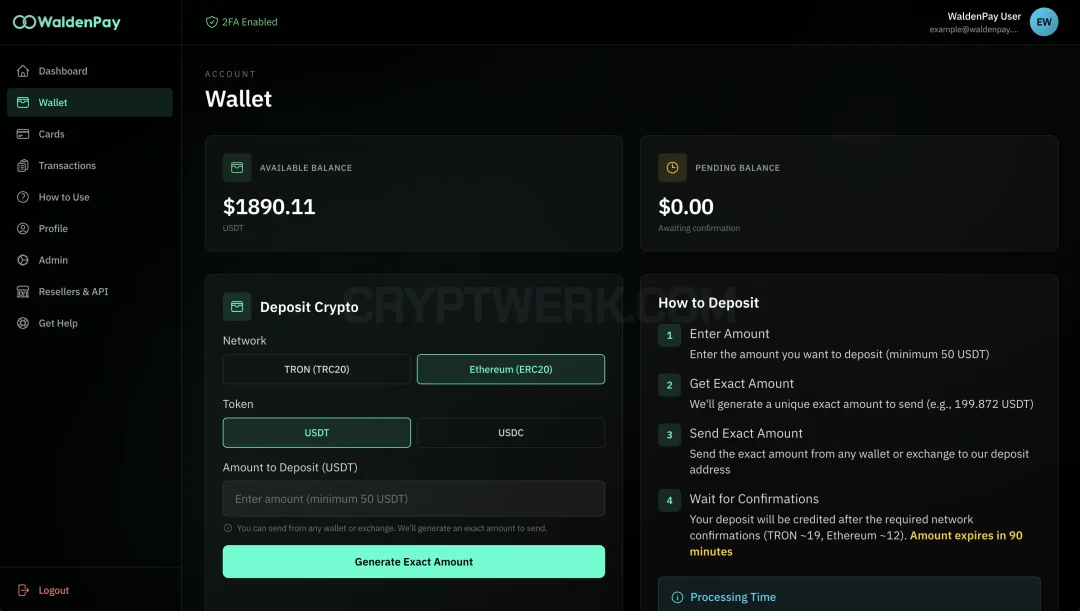Click the Dashboard home icon
Screen dimensions: 1080x611
click(23, 71)
